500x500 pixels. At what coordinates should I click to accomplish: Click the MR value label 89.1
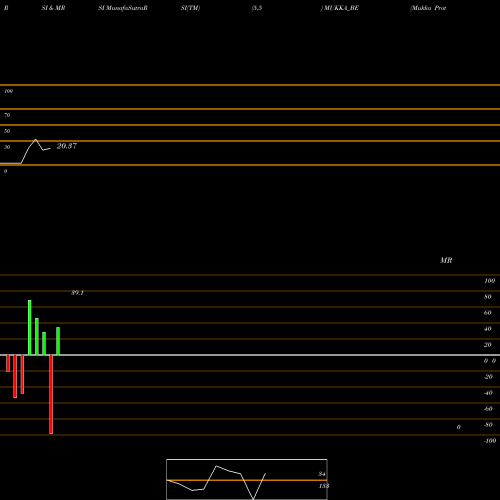[x=77, y=293]
